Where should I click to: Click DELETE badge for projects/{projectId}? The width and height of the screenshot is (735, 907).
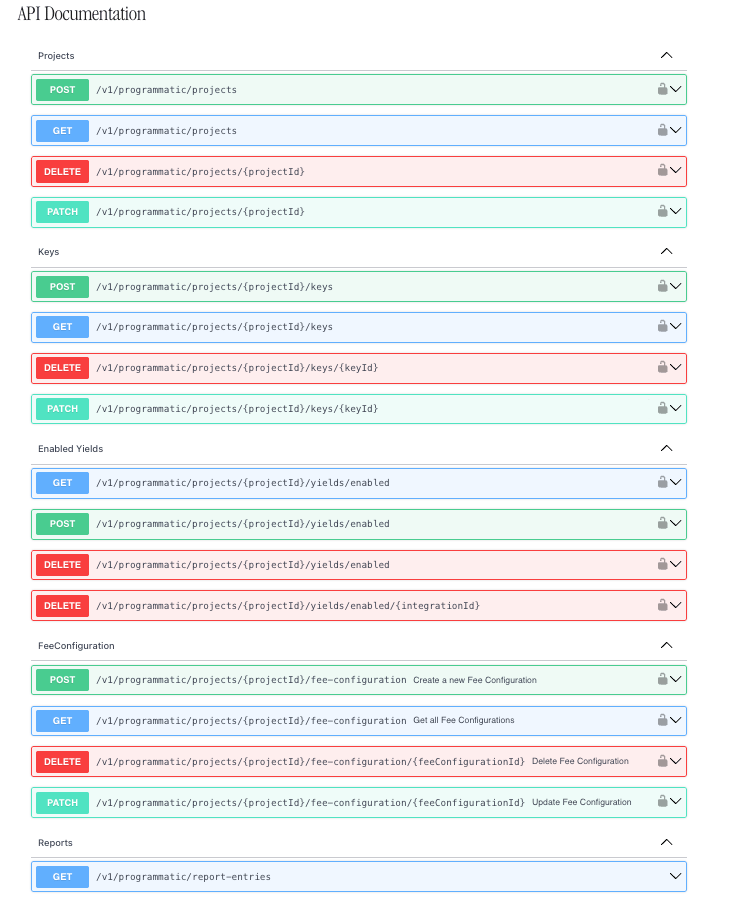pyautogui.click(x=62, y=171)
